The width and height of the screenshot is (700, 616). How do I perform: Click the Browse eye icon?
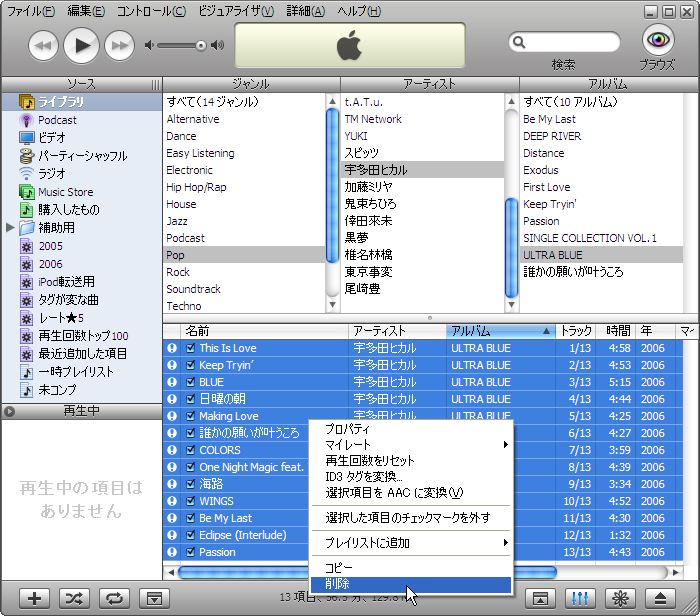click(x=658, y=40)
